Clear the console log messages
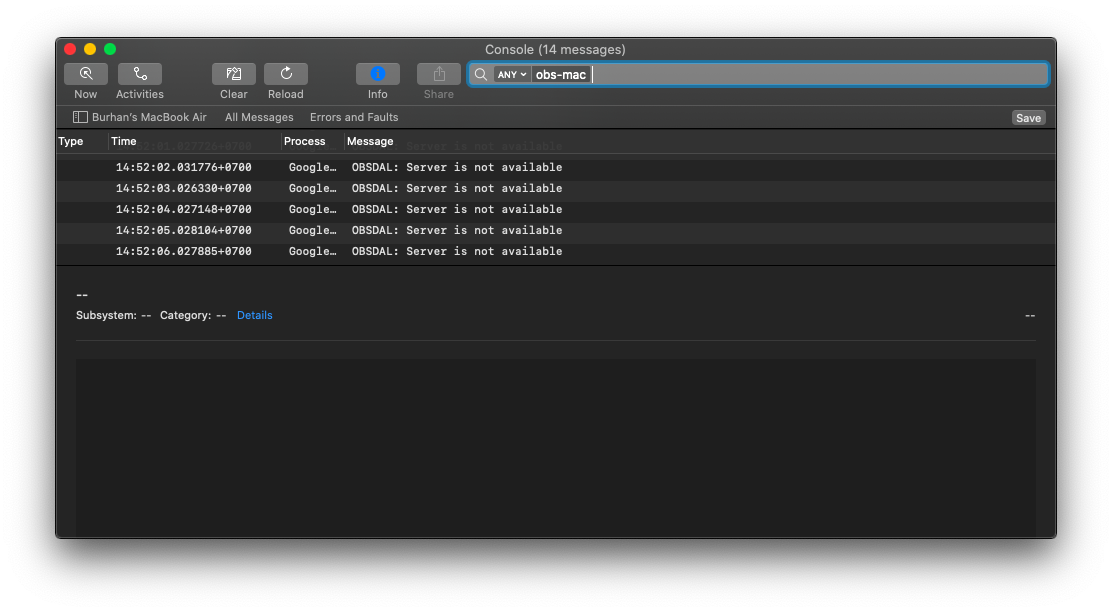 [233, 73]
